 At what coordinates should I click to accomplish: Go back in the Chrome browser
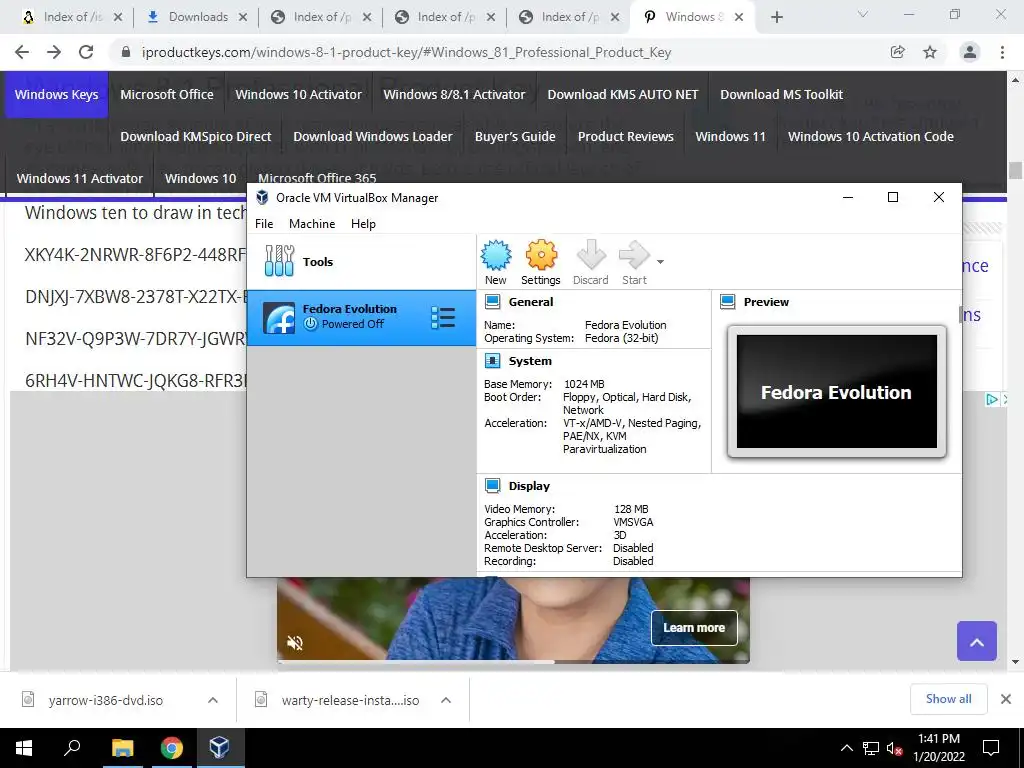point(22,52)
